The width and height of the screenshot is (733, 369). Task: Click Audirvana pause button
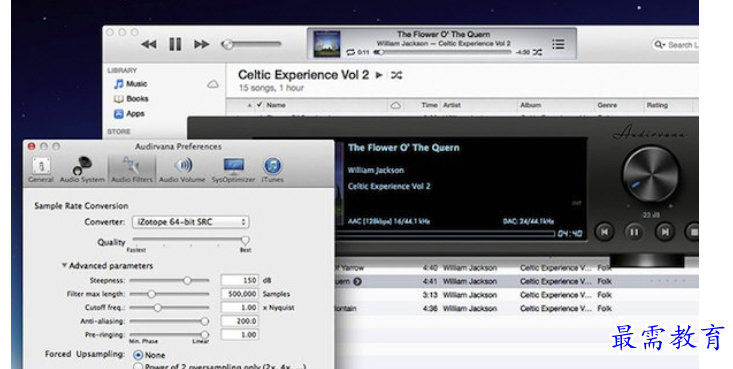[x=634, y=232]
